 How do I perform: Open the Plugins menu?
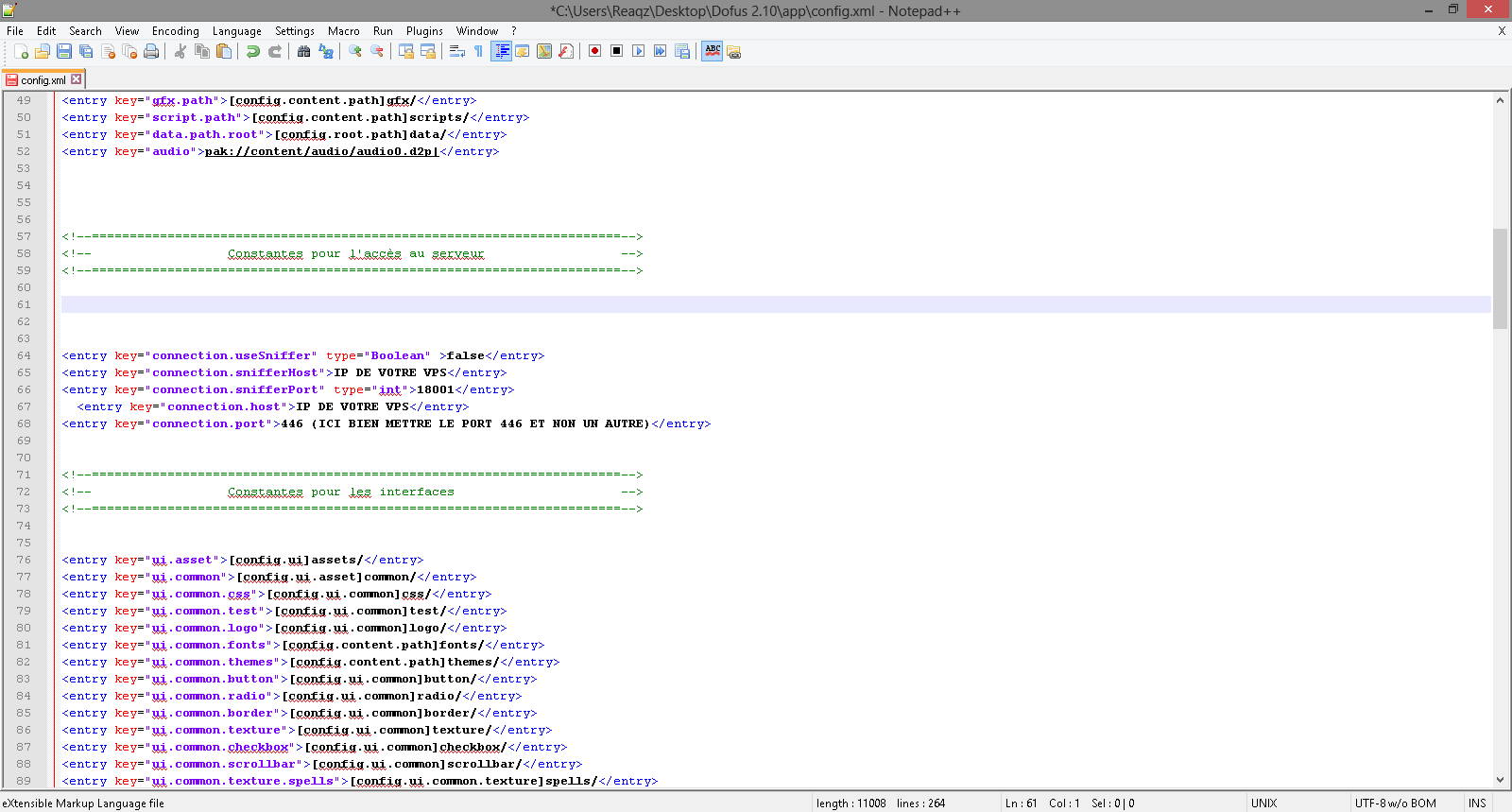(x=424, y=31)
